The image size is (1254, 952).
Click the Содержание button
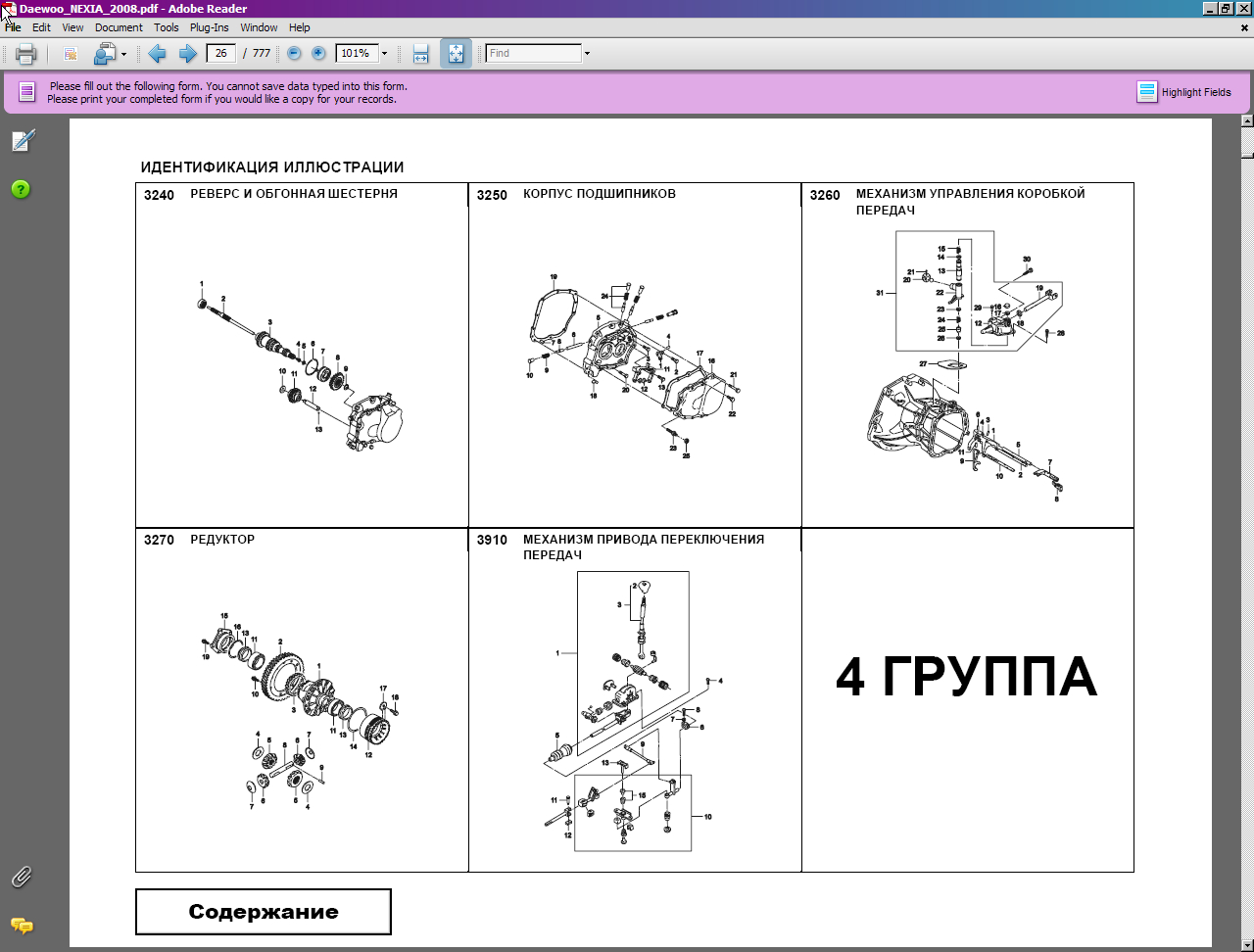[x=263, y=912]
